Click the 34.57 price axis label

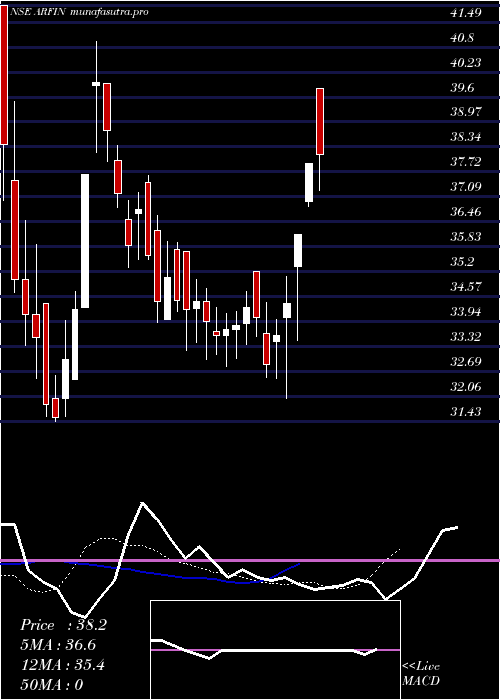[466, 287]
